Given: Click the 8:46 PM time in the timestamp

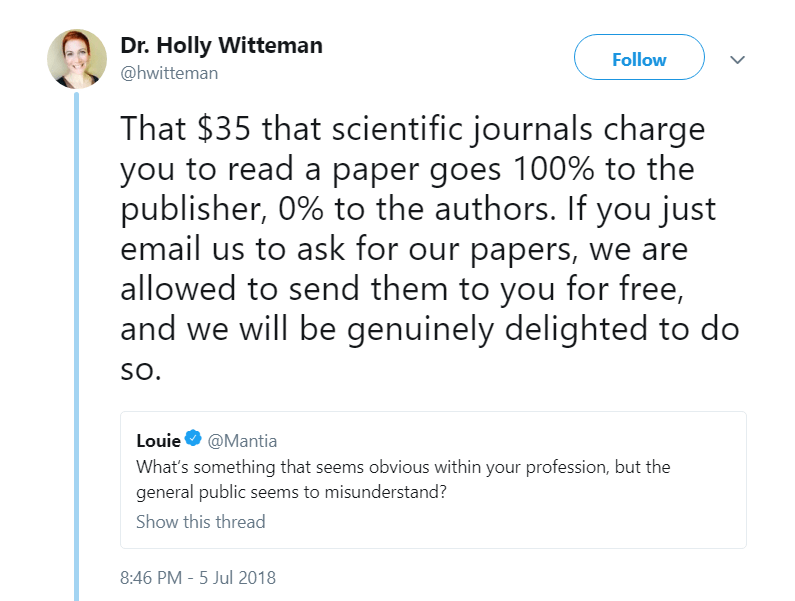Looking at the screenshot, I should pos(152,578).
